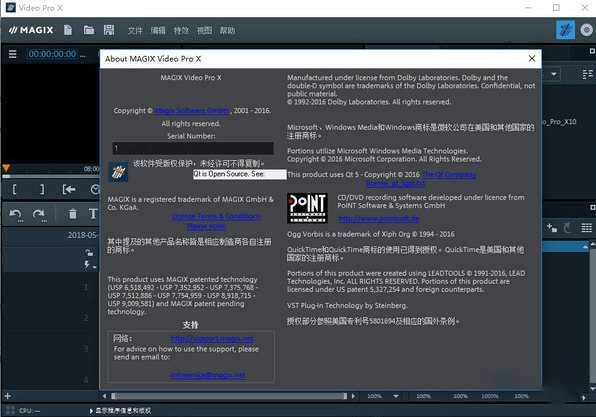Screen dimensions: 596x417
Task: Open the support email address link
Action: (x=207, y=375)
